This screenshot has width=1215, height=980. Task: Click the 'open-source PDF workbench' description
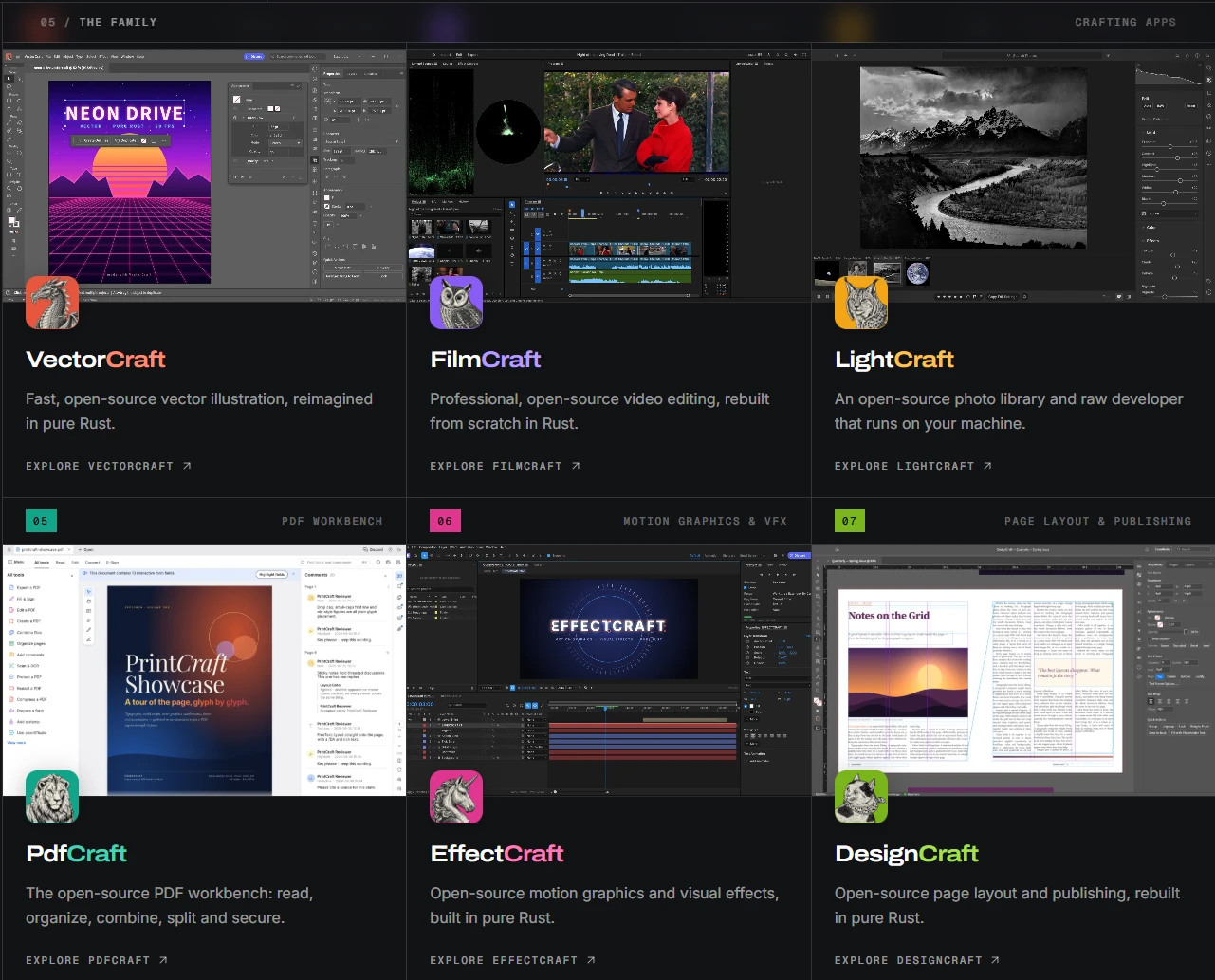[x=169, y=905]
